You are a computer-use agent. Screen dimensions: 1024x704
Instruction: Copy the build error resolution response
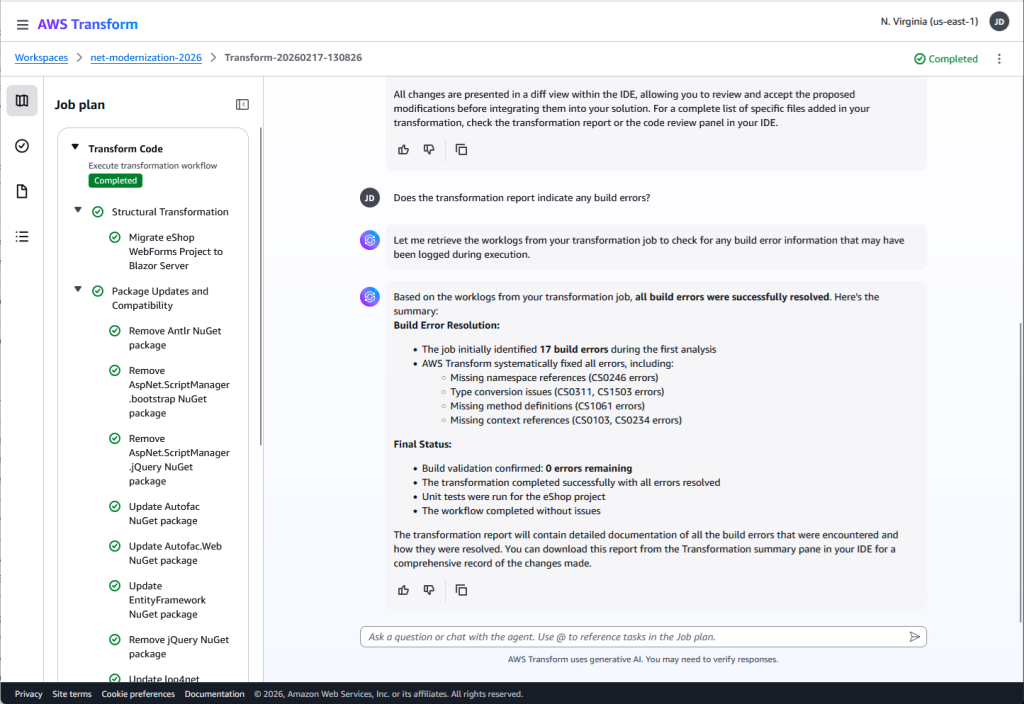461,590
